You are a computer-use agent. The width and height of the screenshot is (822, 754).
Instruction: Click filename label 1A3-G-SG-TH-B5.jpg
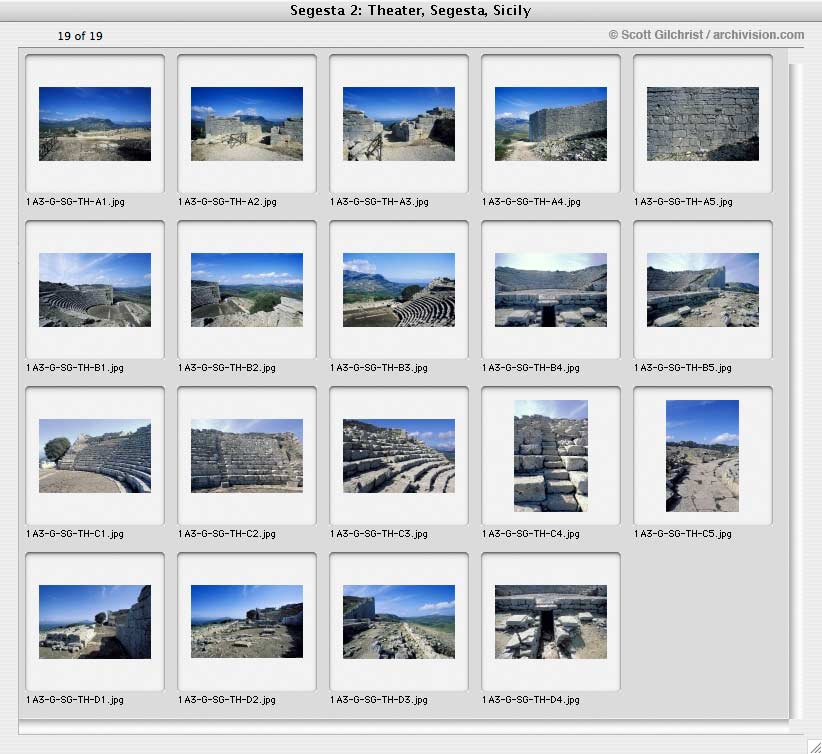pyautogui.click(x=683, y=368)
